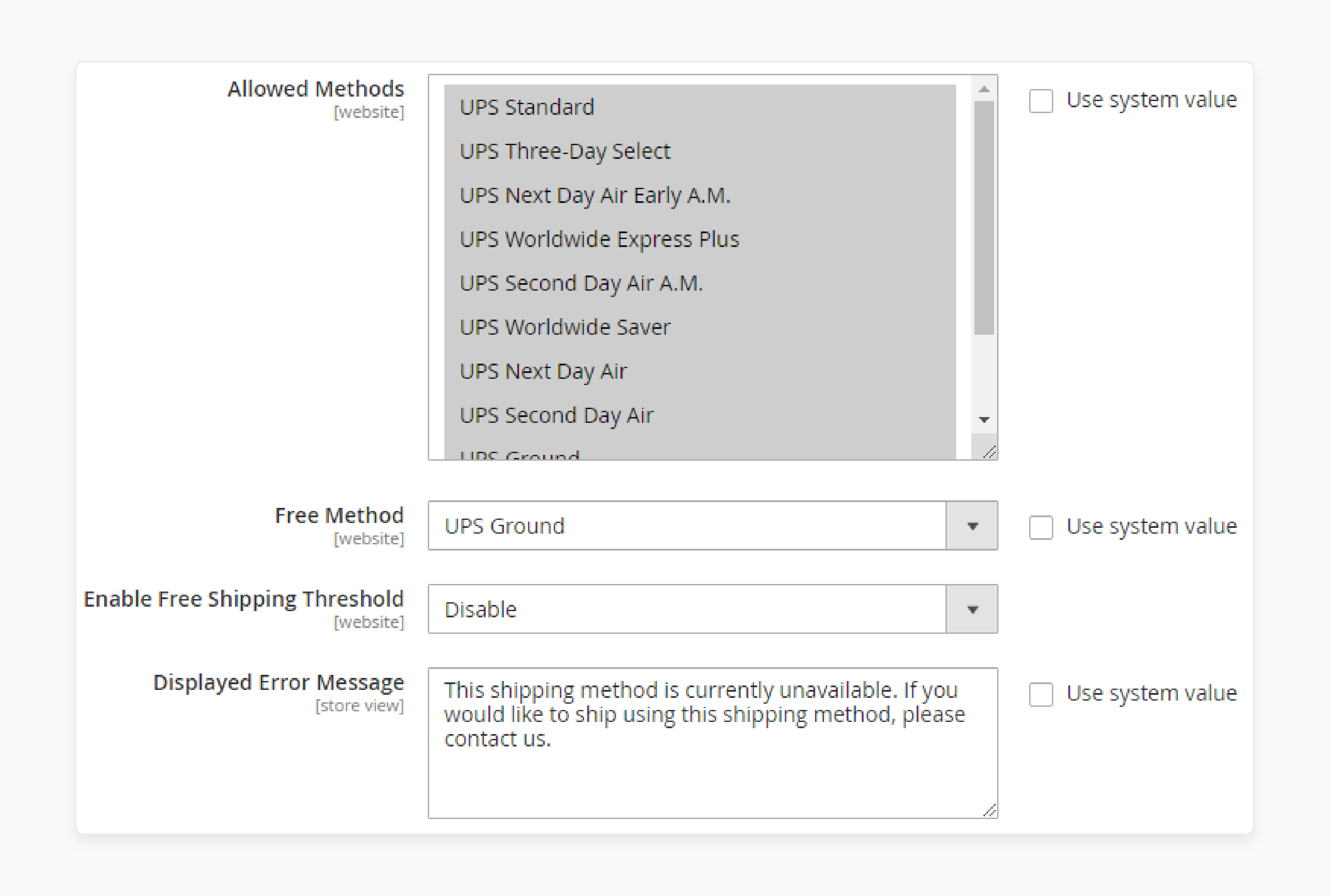Click the Allowed Methods scrollbar thumb
This screenshot has width=1331, height=896.
tap(983, 218)
